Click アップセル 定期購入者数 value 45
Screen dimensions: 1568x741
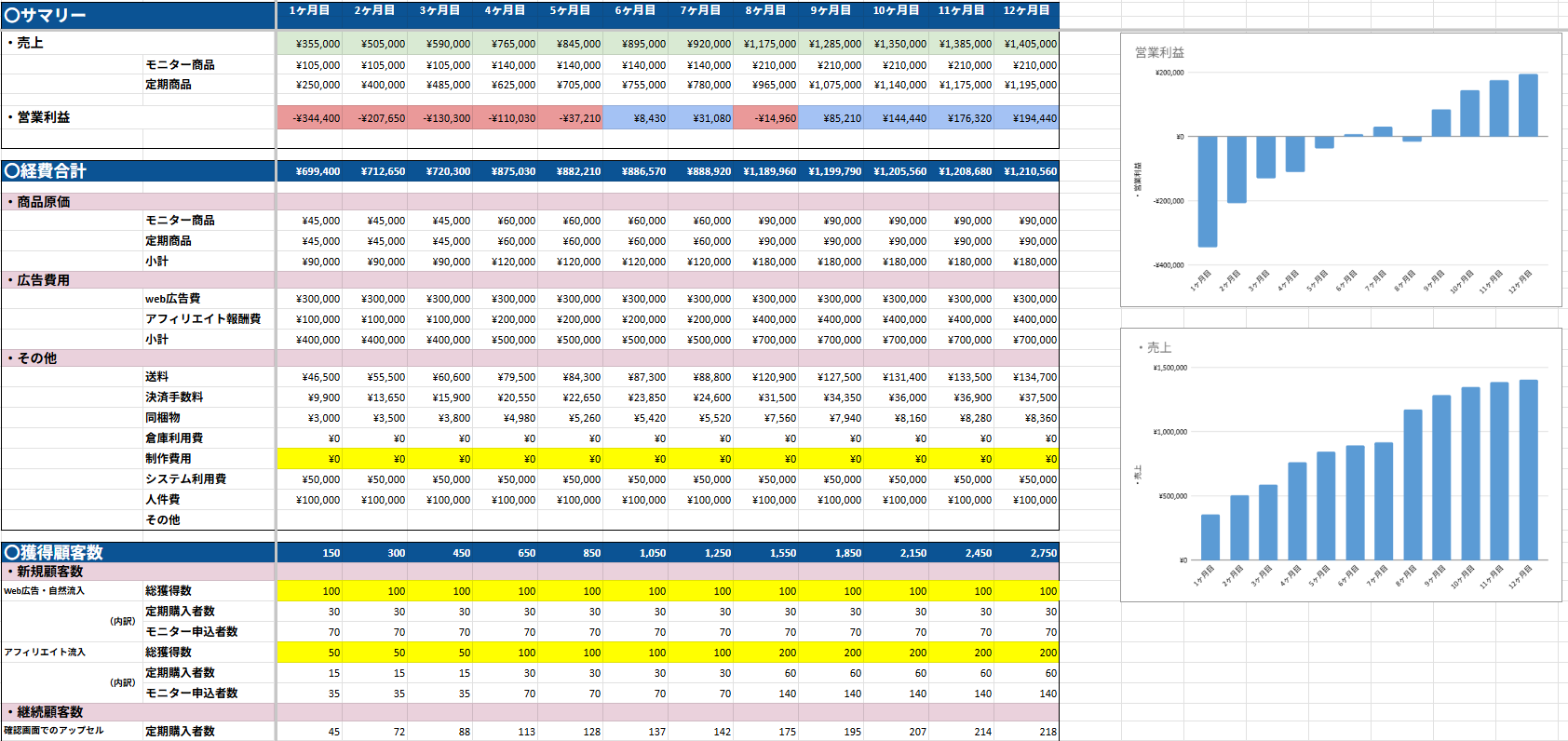coord(309,732)
